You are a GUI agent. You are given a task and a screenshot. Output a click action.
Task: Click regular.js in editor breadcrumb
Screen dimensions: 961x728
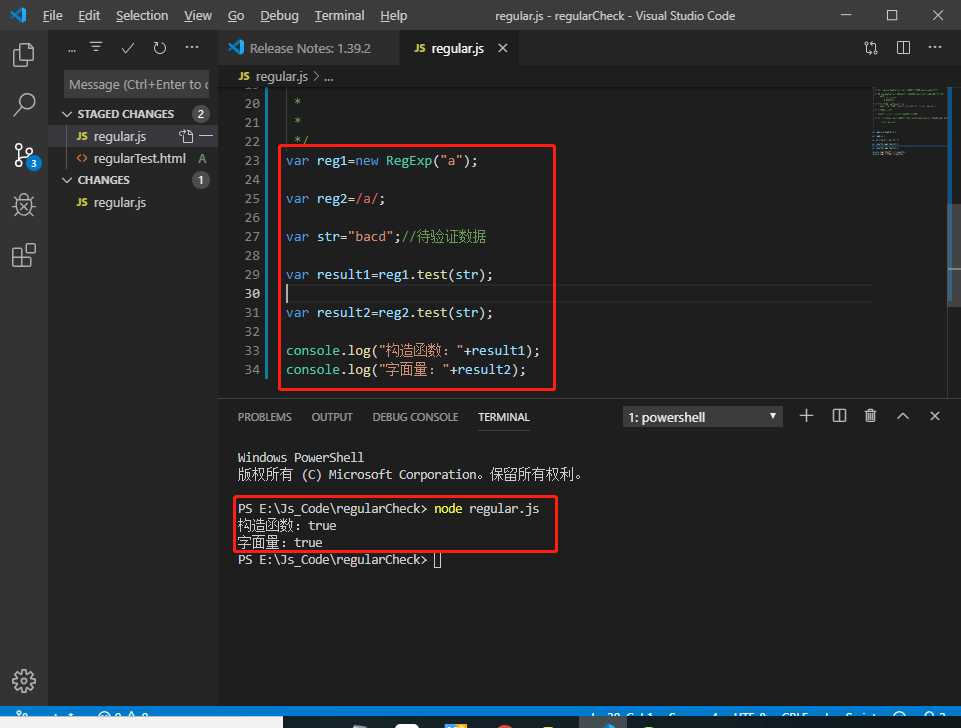(282, 77)
